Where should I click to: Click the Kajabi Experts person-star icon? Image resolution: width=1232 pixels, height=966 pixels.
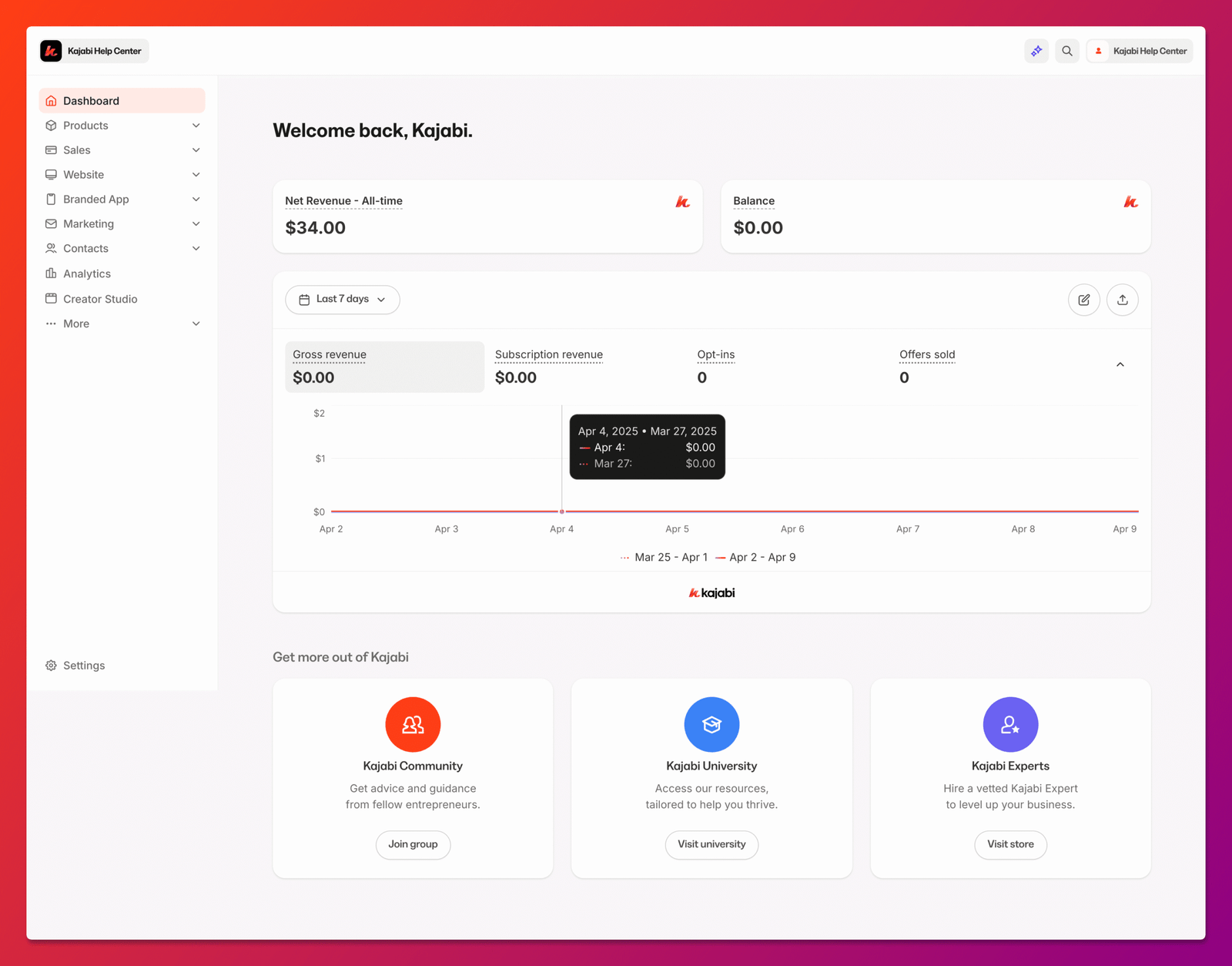pos(1010,724)
